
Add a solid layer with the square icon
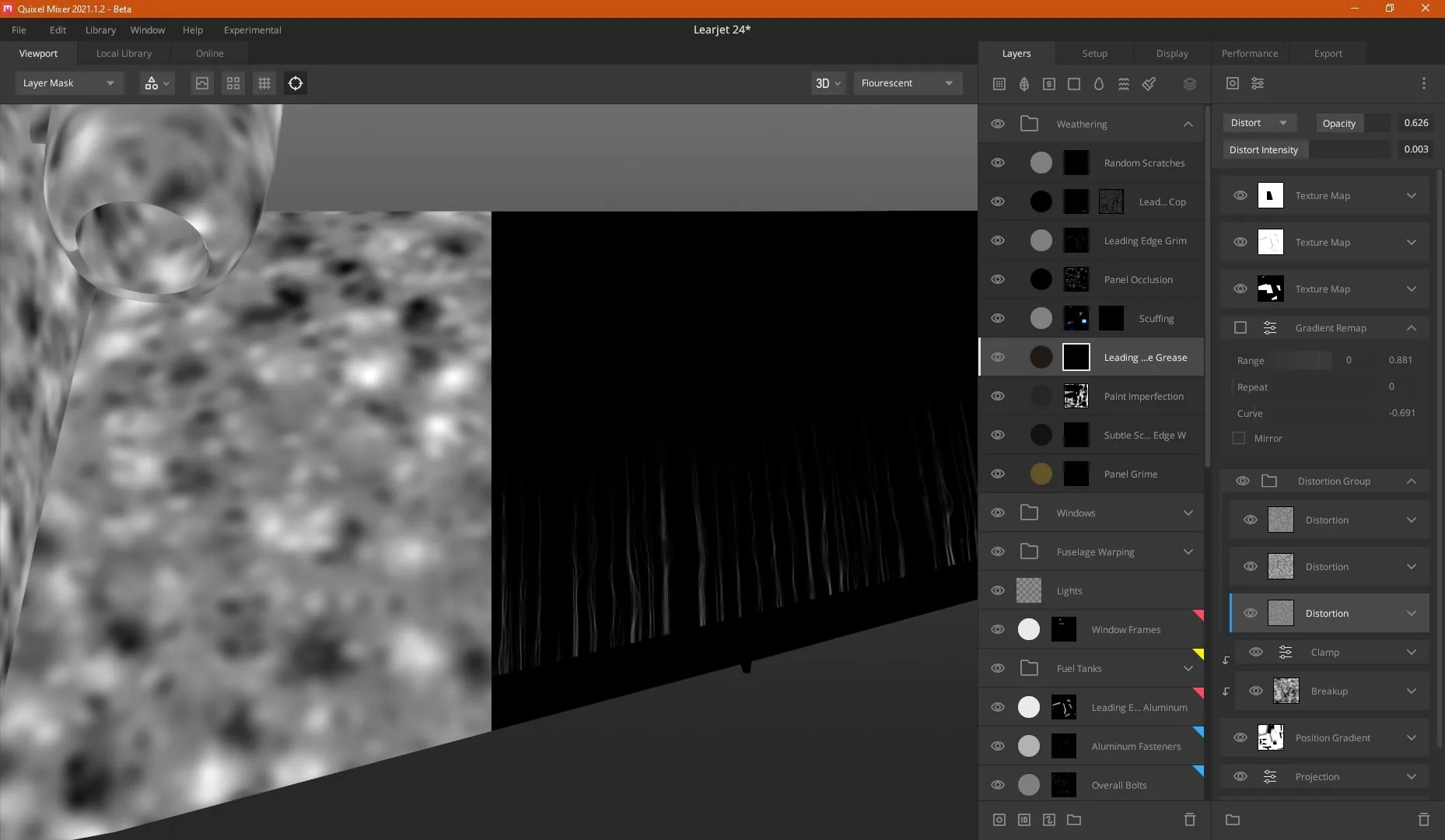(1074, 84)
